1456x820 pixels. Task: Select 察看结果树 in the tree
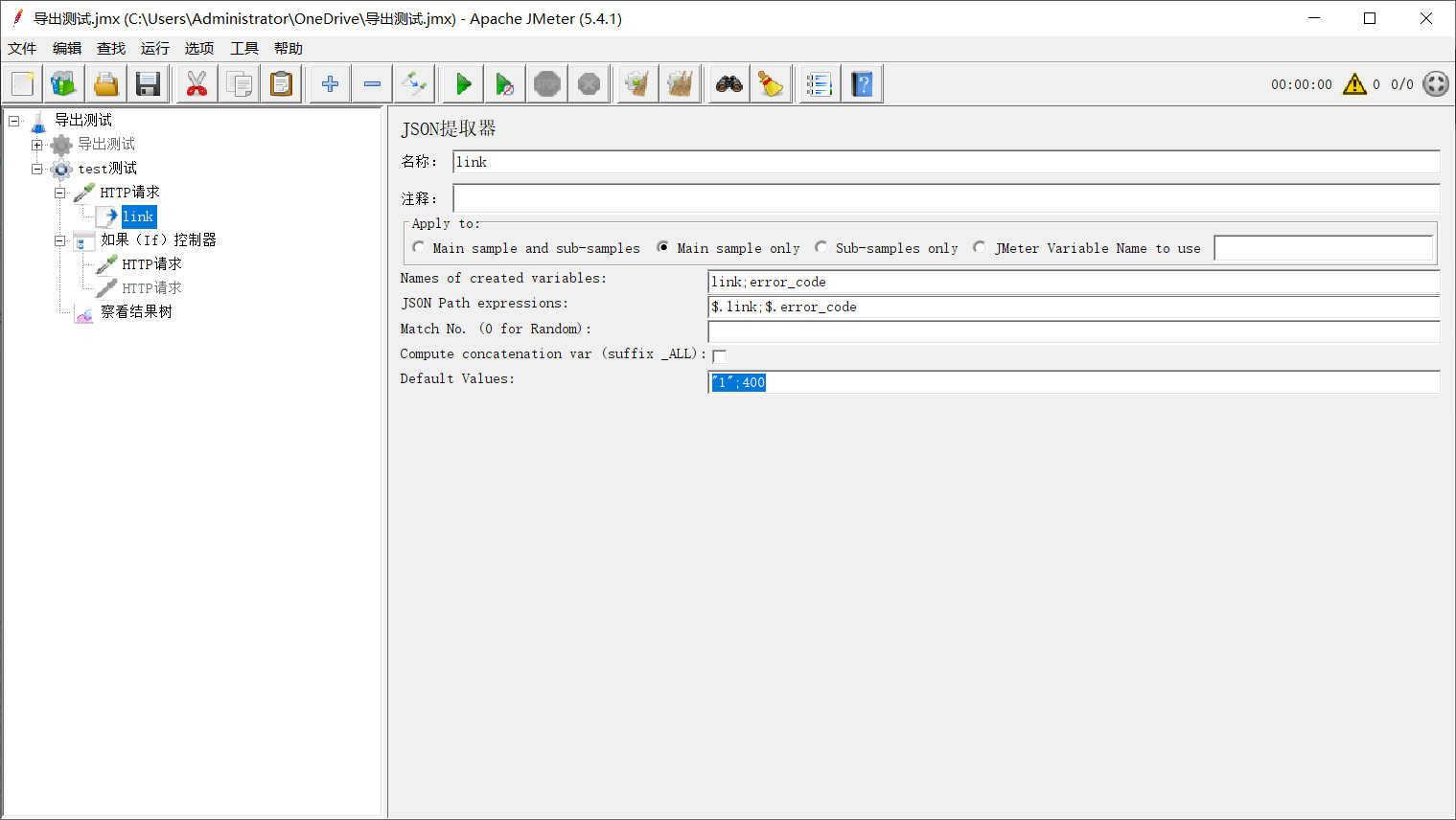136,312
